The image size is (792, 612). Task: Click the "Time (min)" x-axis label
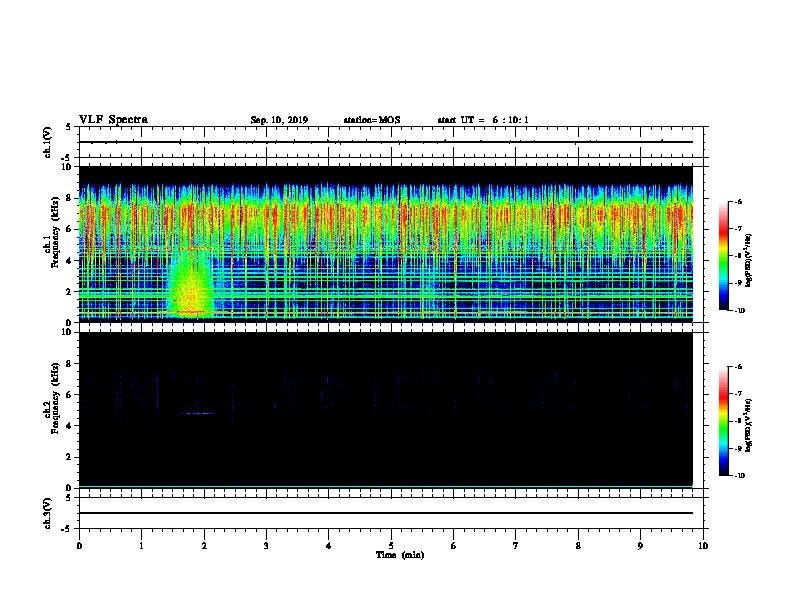(x=400, y=555)
